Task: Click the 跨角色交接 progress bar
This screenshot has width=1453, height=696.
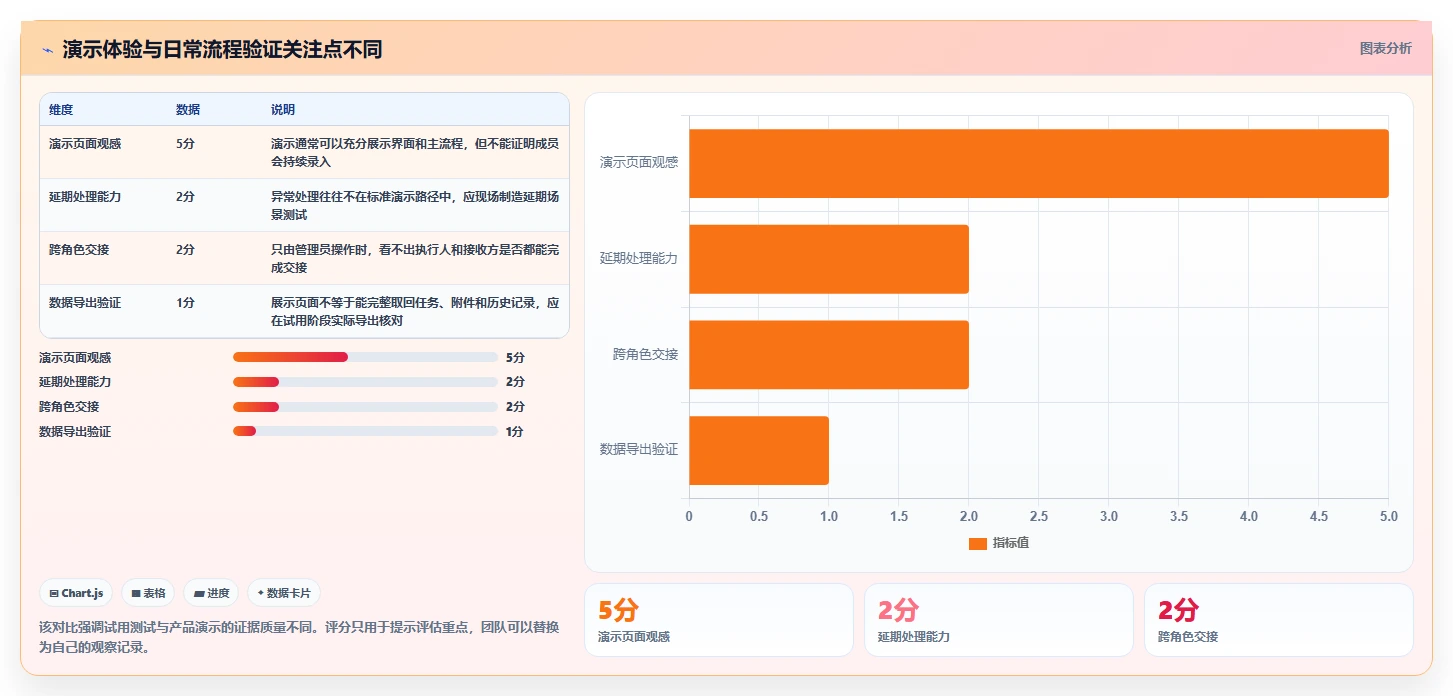Action: (x=365, y=407)
